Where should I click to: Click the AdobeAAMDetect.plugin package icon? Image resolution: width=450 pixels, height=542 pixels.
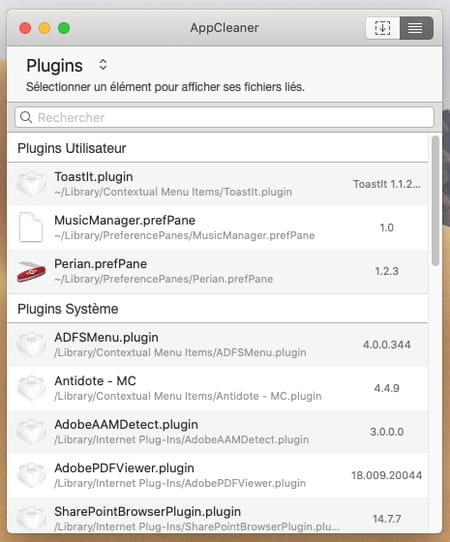click(31, 431)
